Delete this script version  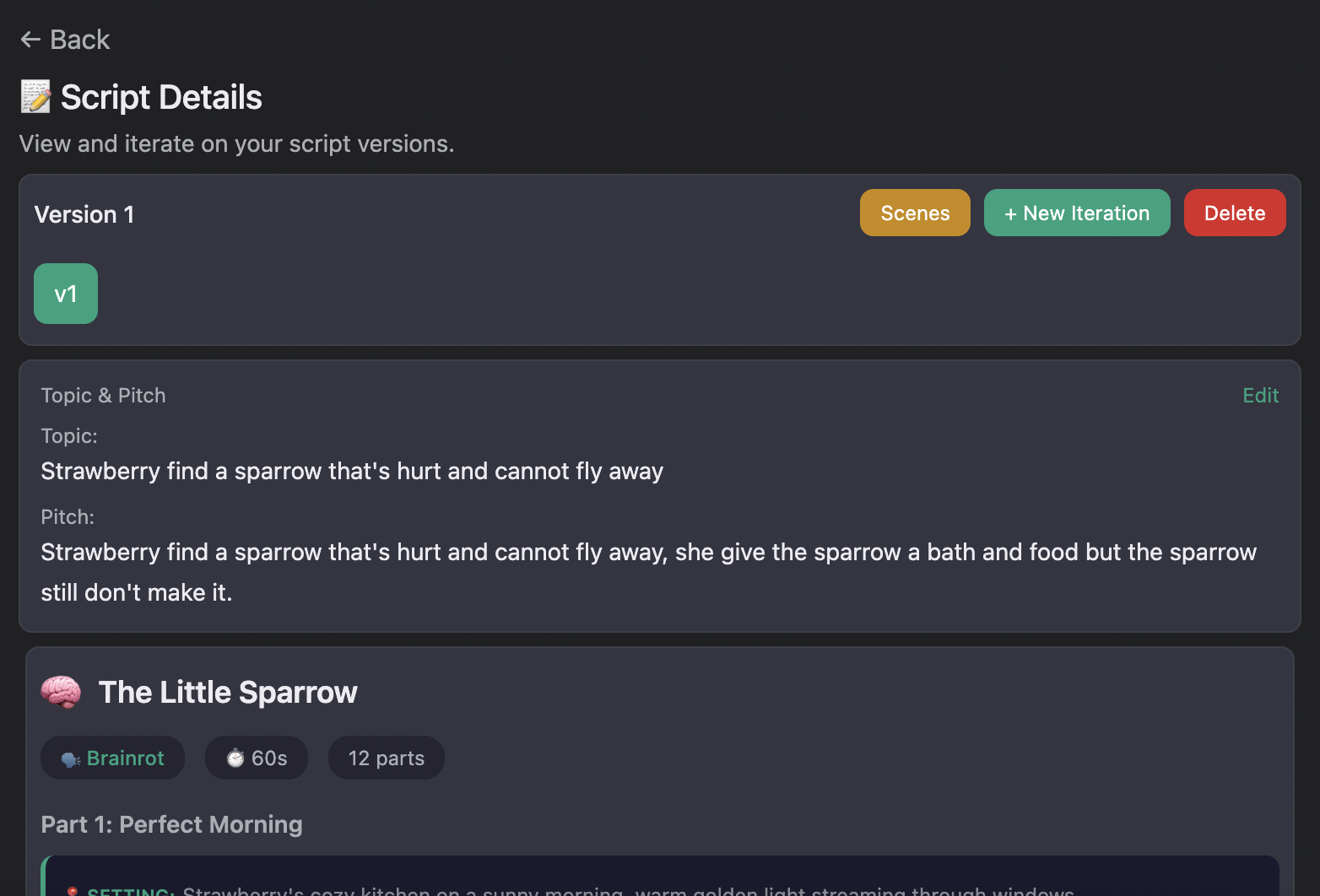coord(1234,213)
